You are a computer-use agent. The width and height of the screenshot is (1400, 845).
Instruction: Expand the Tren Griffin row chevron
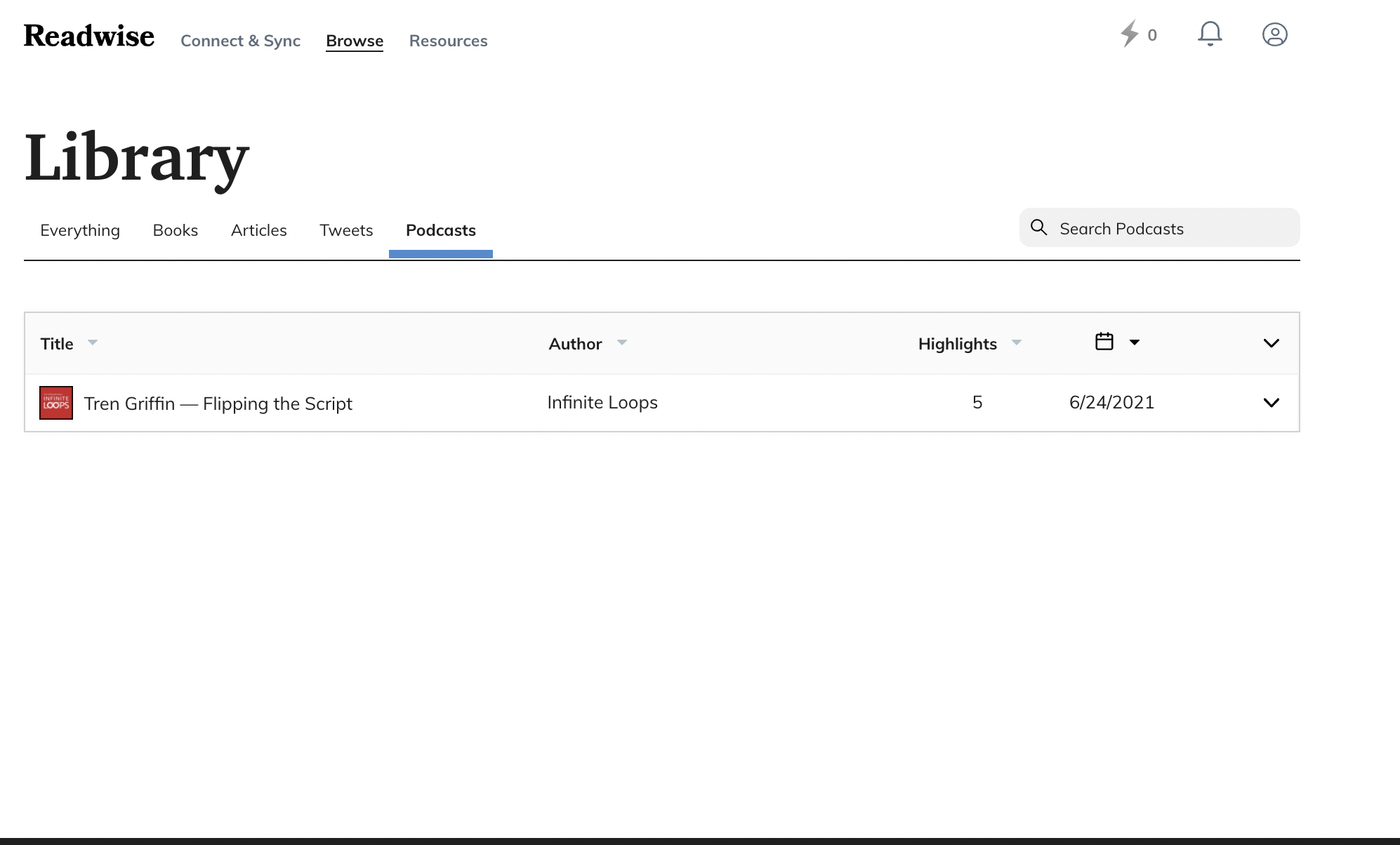1272,403
